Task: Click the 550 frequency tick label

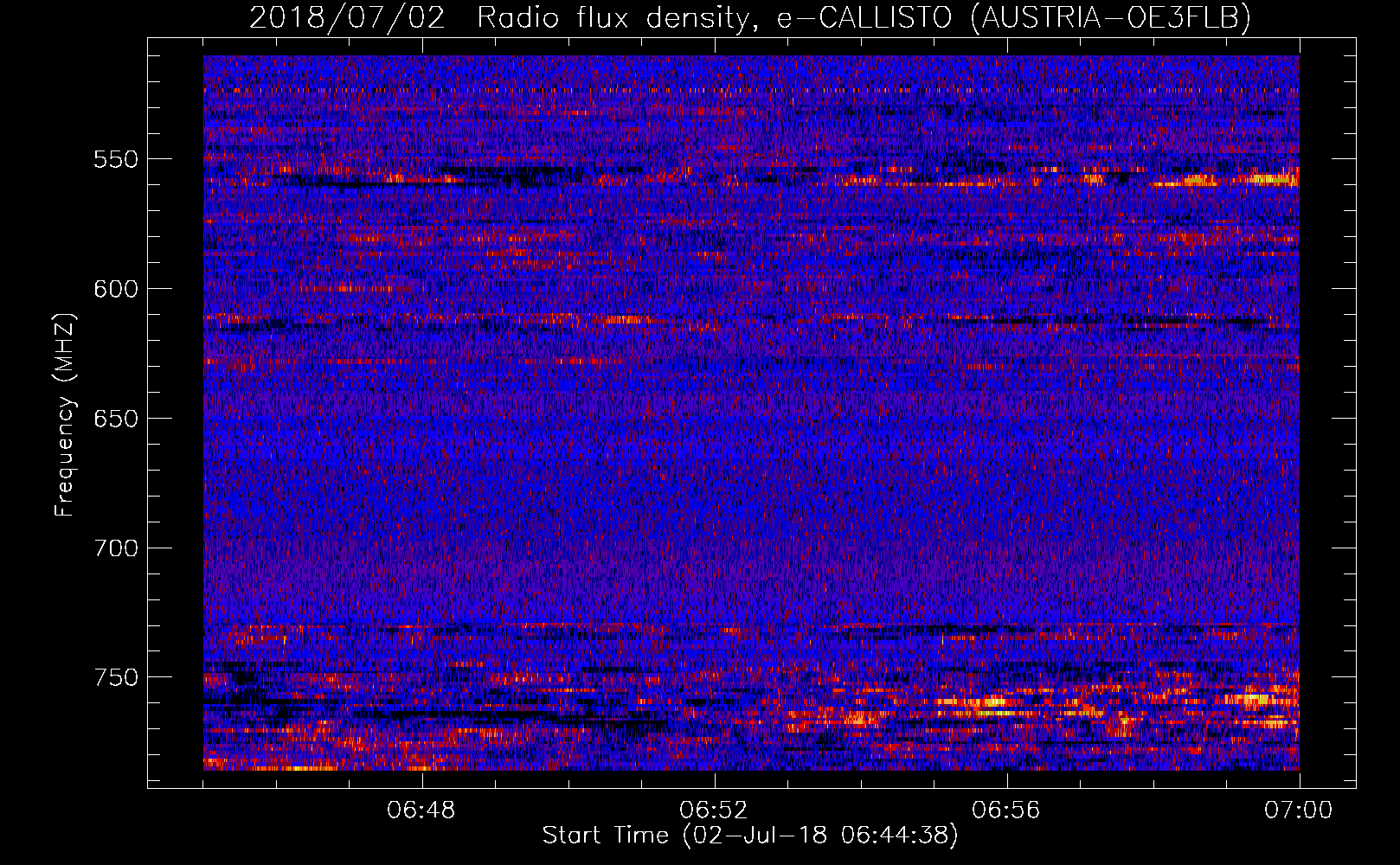Action: (116, 159)
